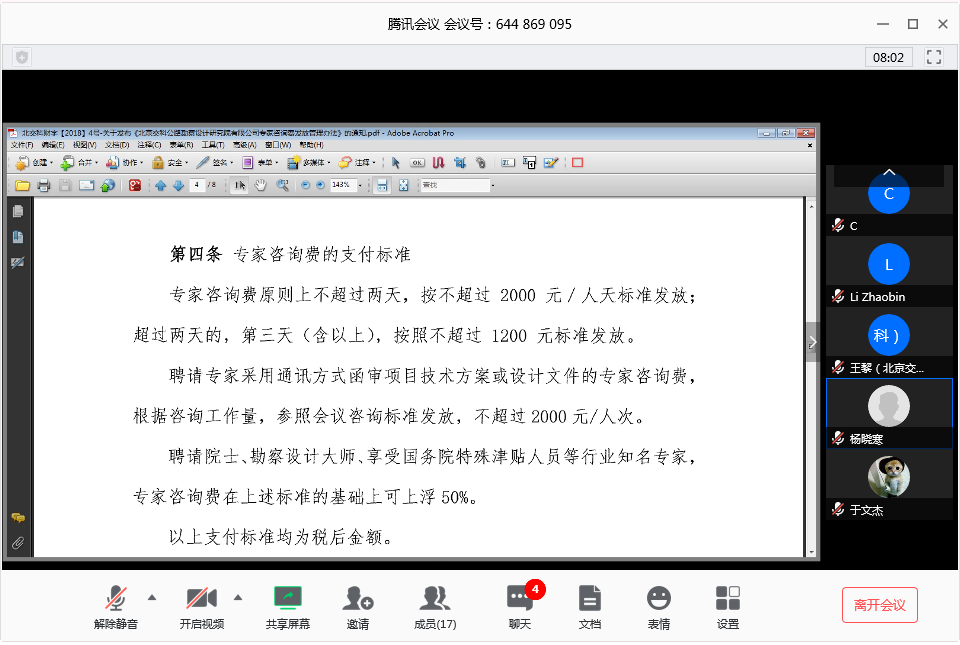This screenshot has width=960, height=645.
Task: Click Acrobat 查找 find field
Action: pos(456,185)
